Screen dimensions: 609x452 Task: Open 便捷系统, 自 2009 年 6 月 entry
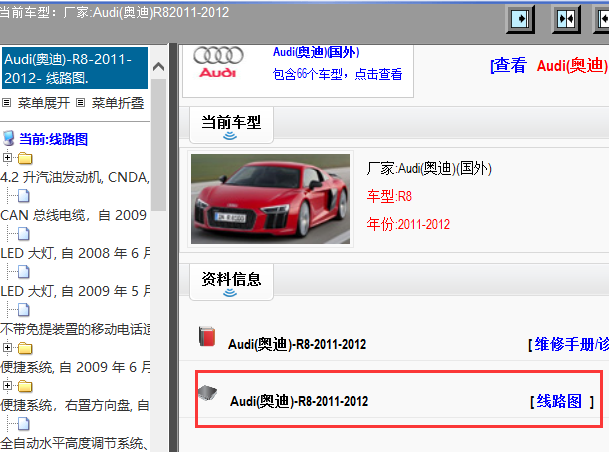pos(75,367)
